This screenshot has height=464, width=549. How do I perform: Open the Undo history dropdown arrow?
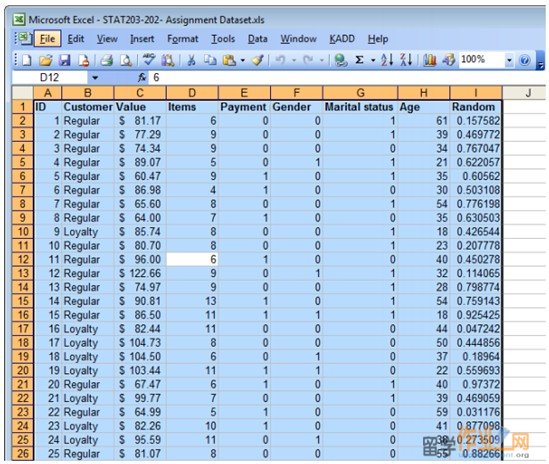pyautogui.click(x=294, y=61)
